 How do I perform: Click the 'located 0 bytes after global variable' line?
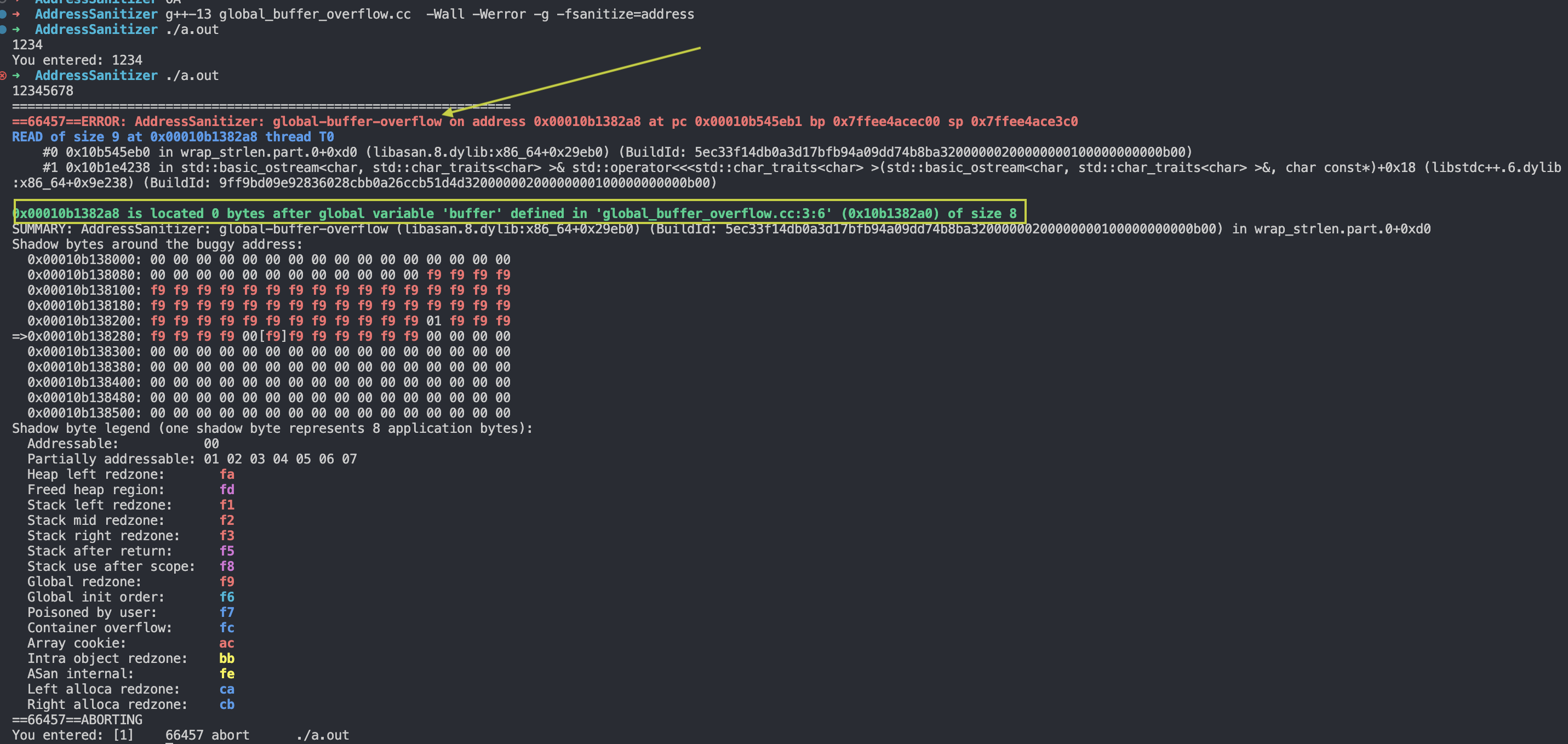coord(515,214)
